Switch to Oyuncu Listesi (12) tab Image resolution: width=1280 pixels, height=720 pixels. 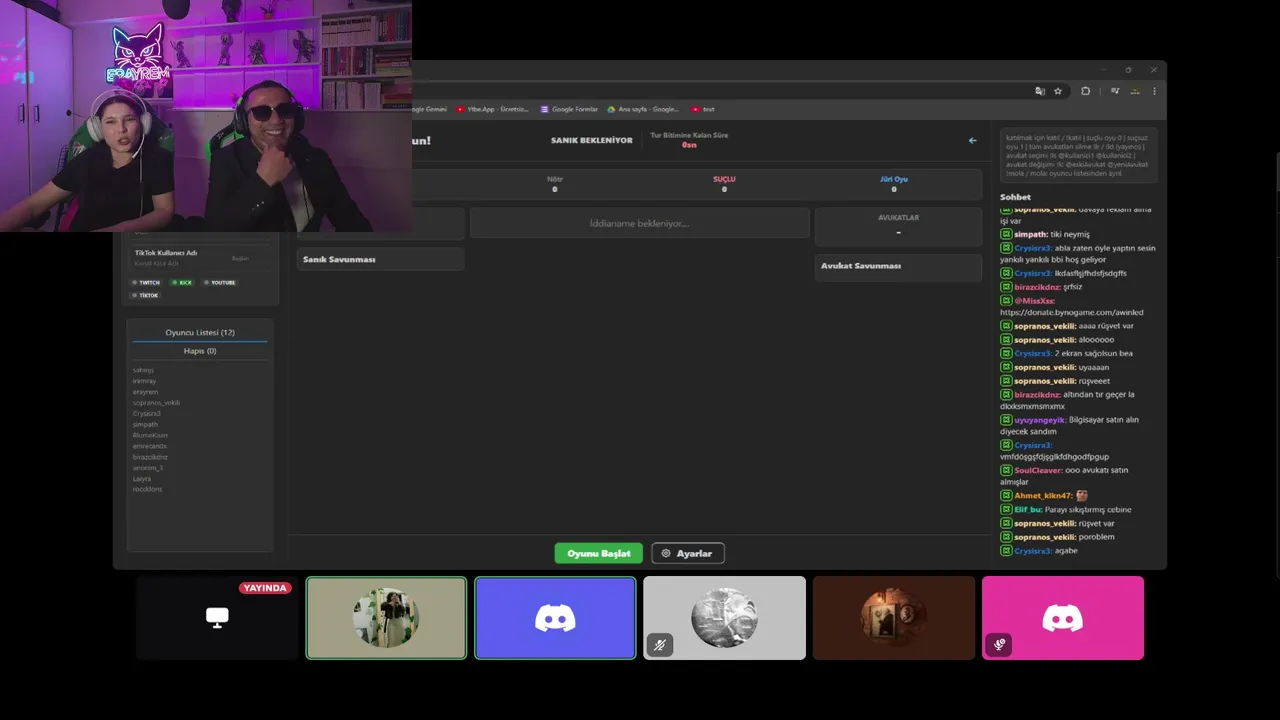tap(200, 332)
